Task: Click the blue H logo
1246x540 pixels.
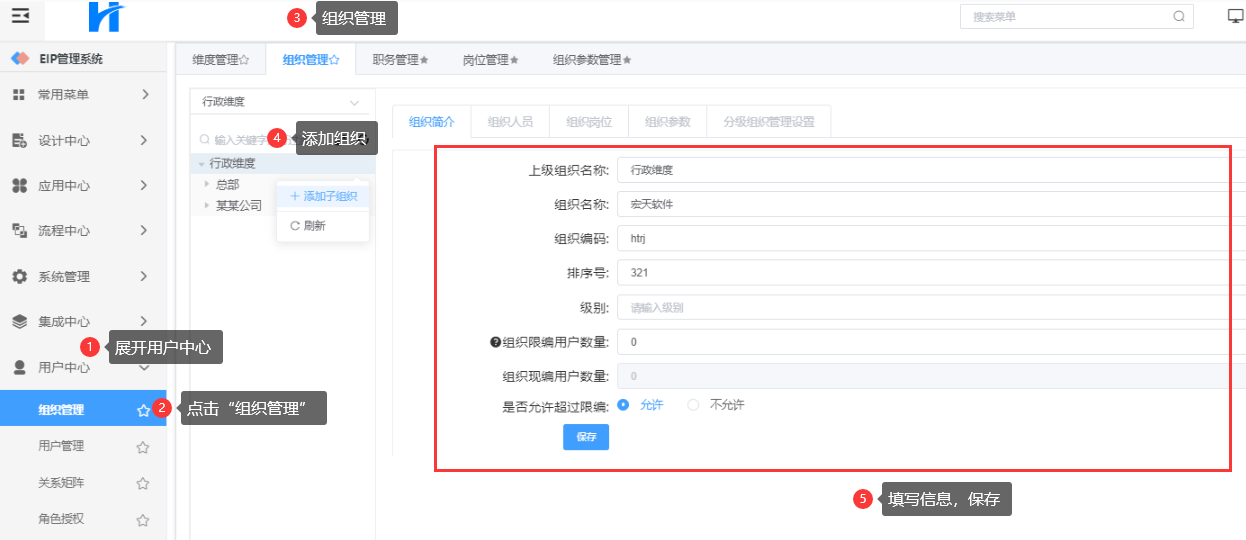Action: pyautogui.click(x=106, y=17)
